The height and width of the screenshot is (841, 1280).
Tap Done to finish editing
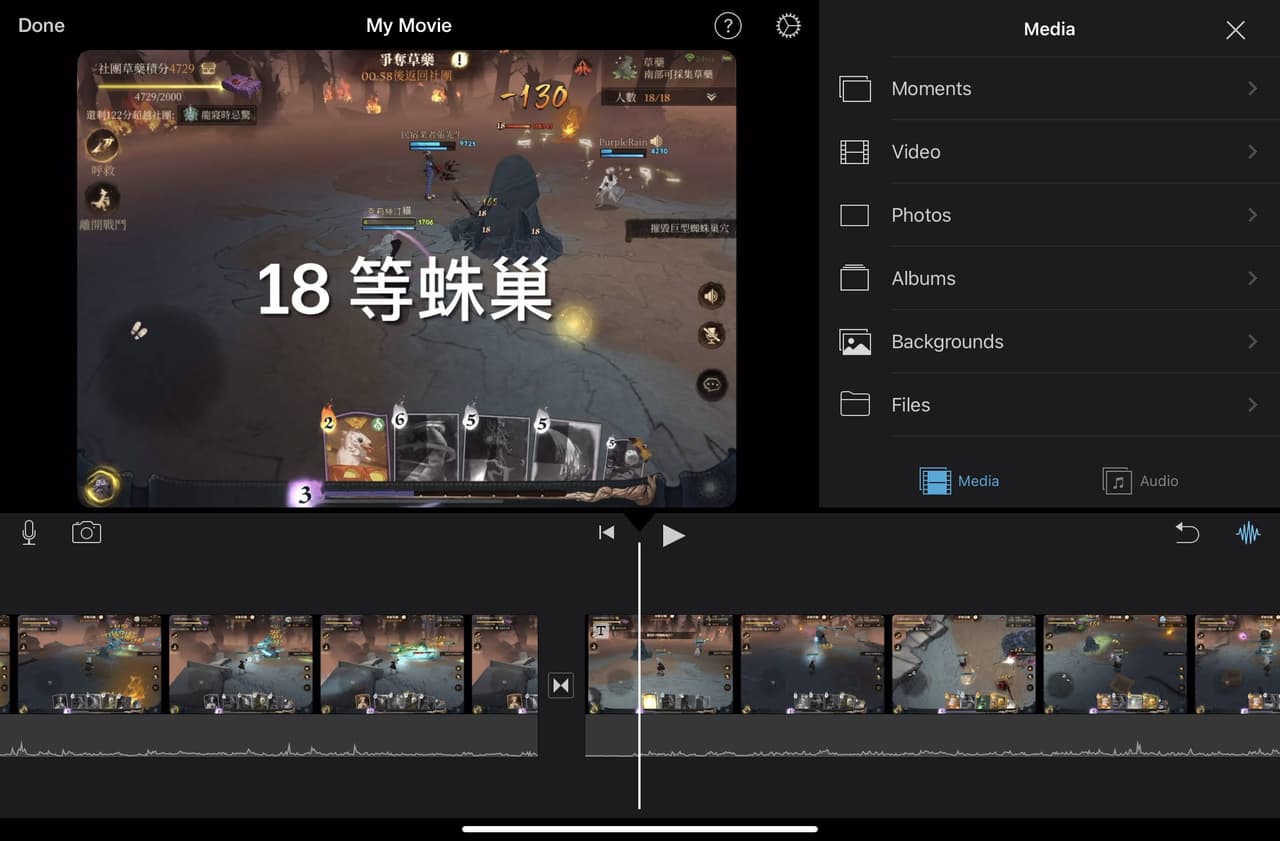pos(41,25)
